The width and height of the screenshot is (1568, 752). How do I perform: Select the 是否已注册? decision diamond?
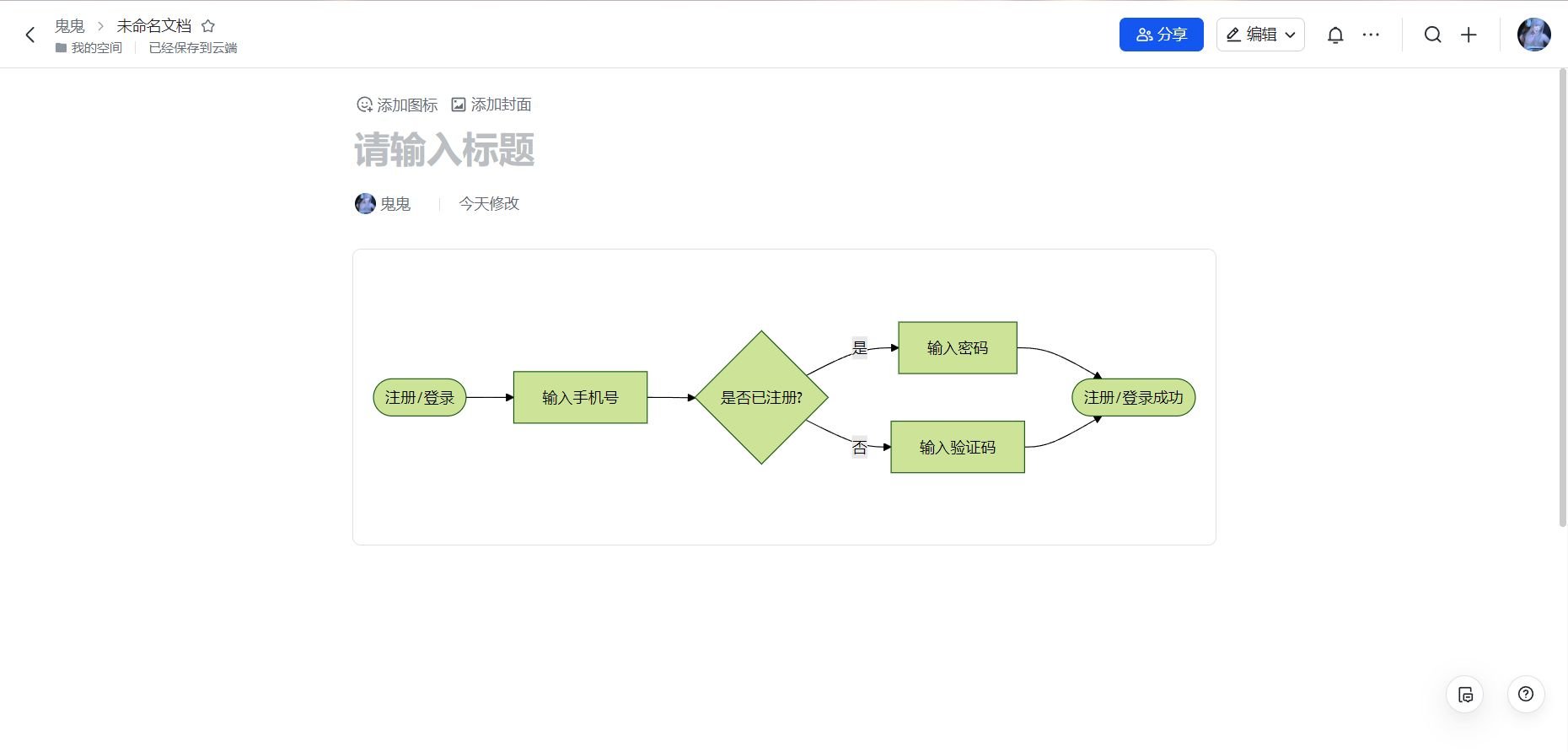(761, 397)
